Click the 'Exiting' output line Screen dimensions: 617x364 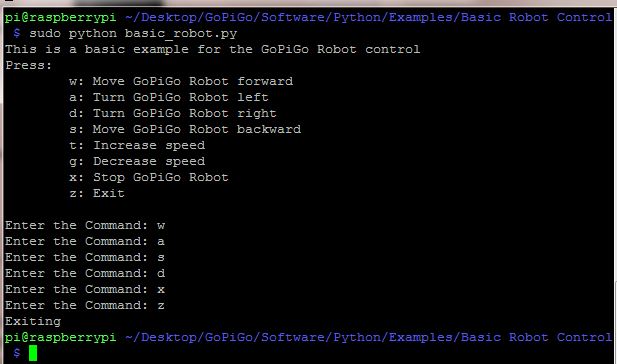coord(33,322)
